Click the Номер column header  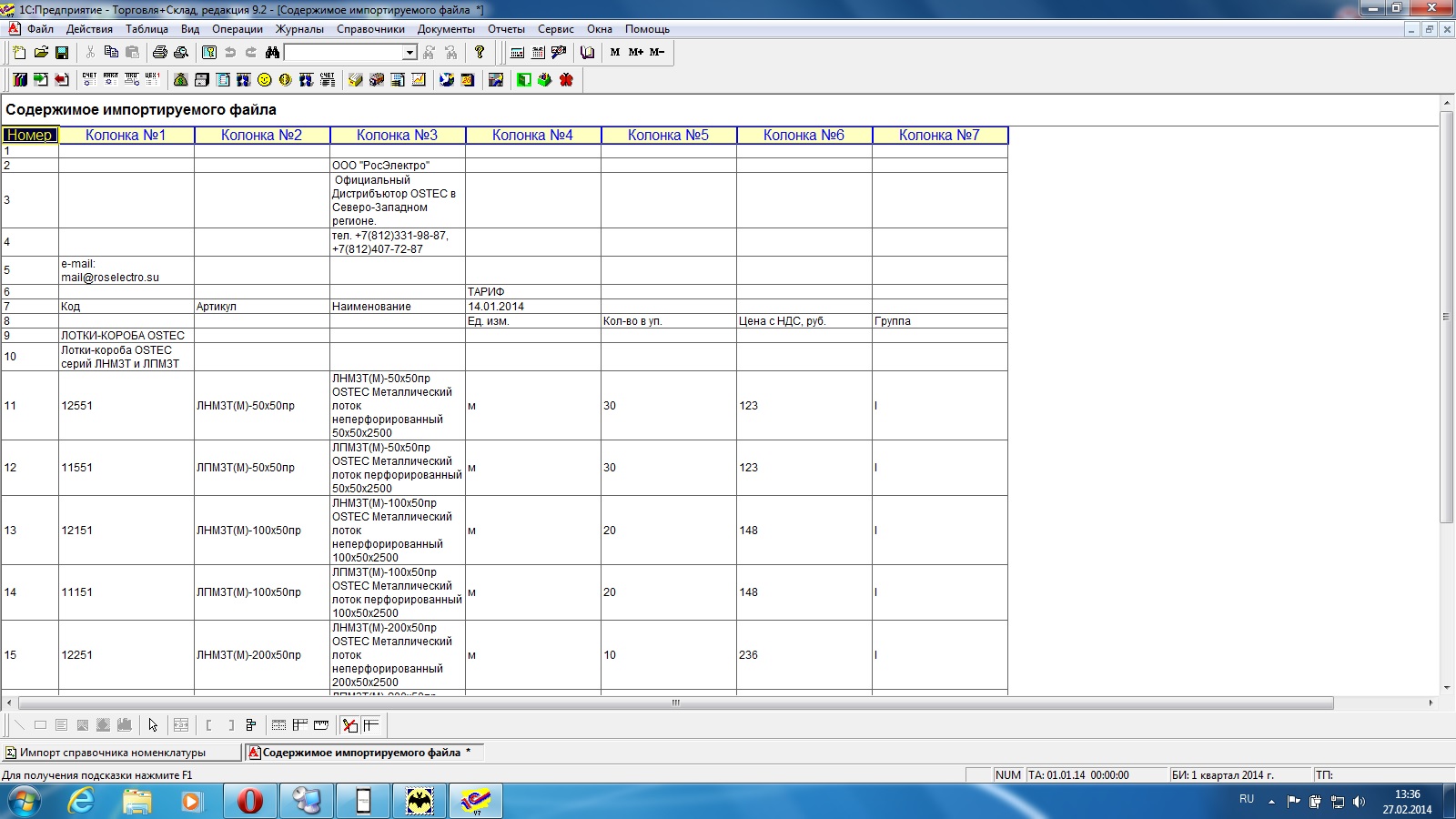pos(30,136)
